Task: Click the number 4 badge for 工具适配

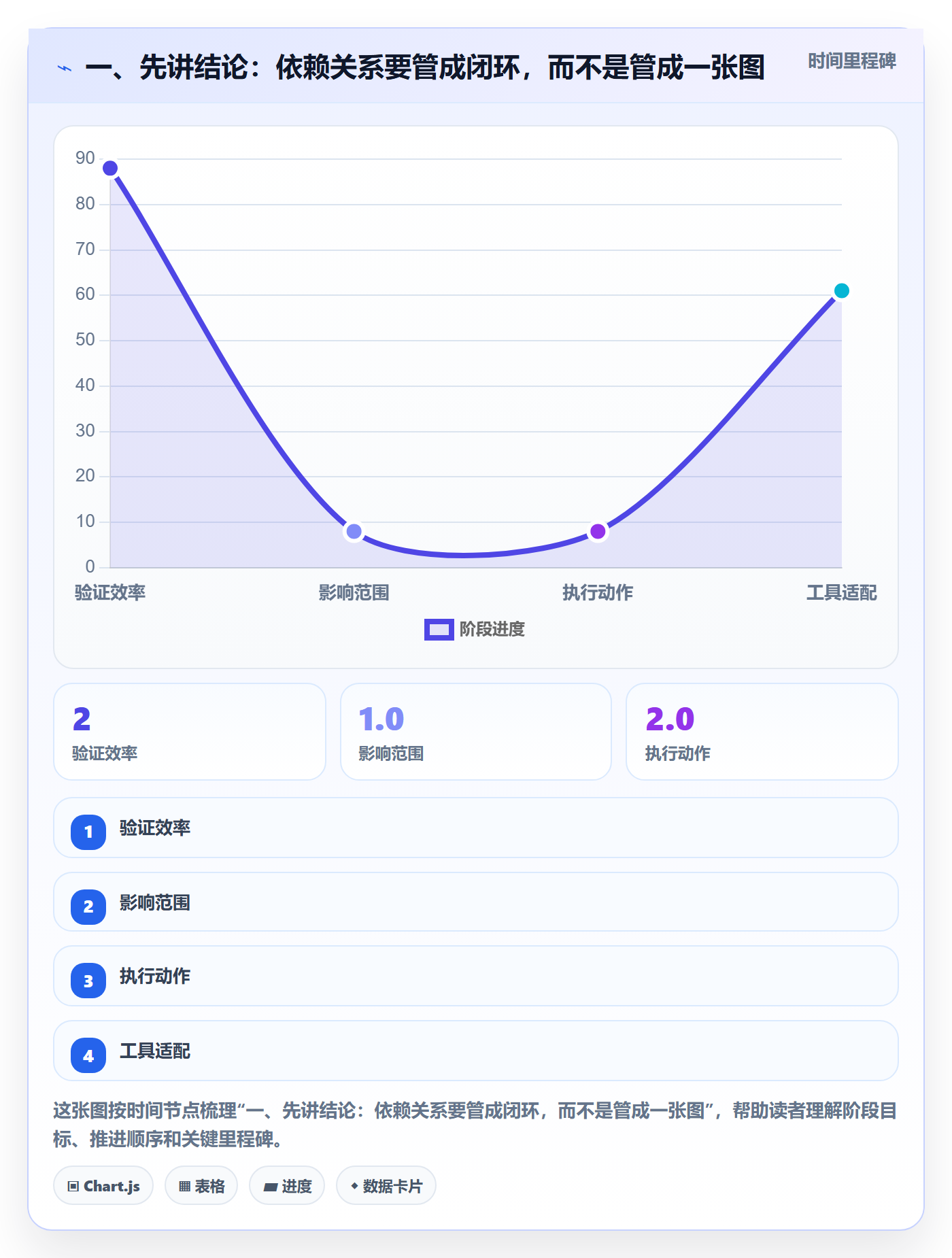Action: point(88,1055)
